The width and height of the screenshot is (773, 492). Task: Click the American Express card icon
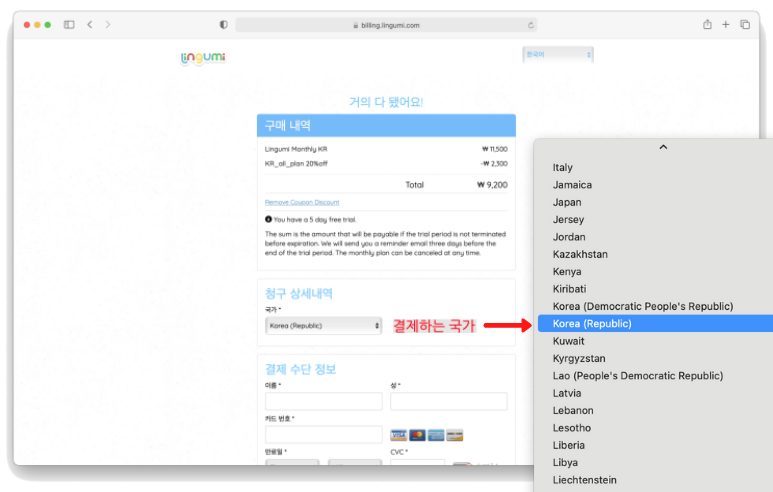[x=436, y=435]
